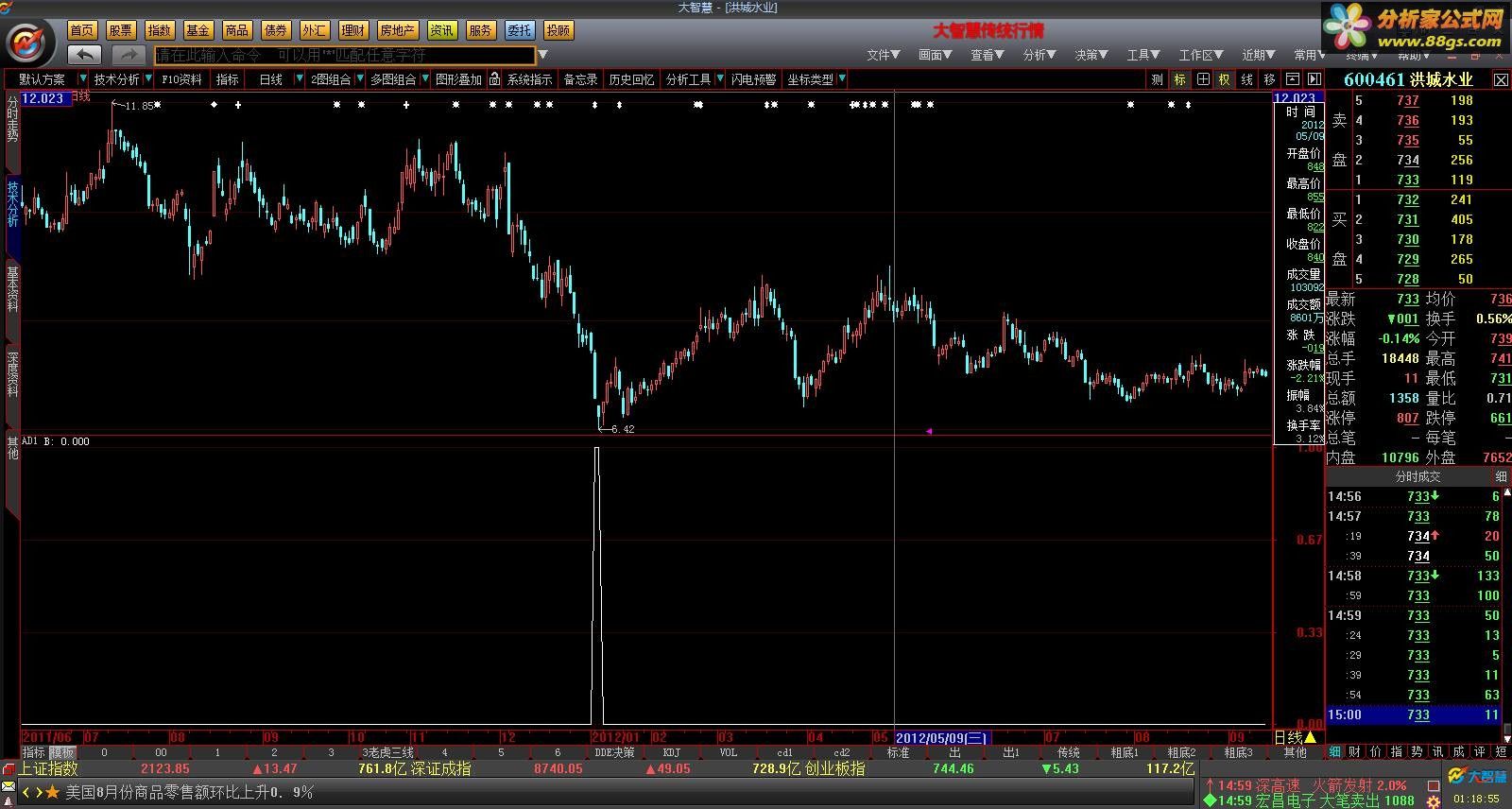Open the 工作区 menu
Image resolution: width=1512 pixels, height=809 pixels.
point(1201,55)
